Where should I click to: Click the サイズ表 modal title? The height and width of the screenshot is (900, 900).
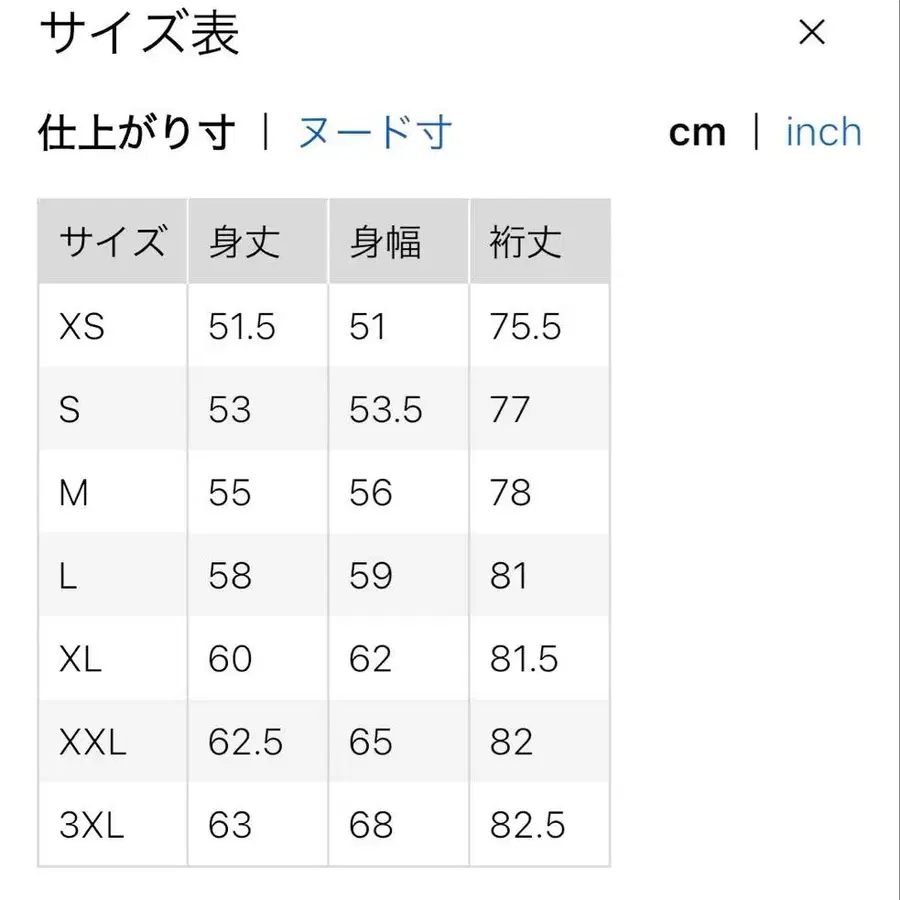[137, 33]
